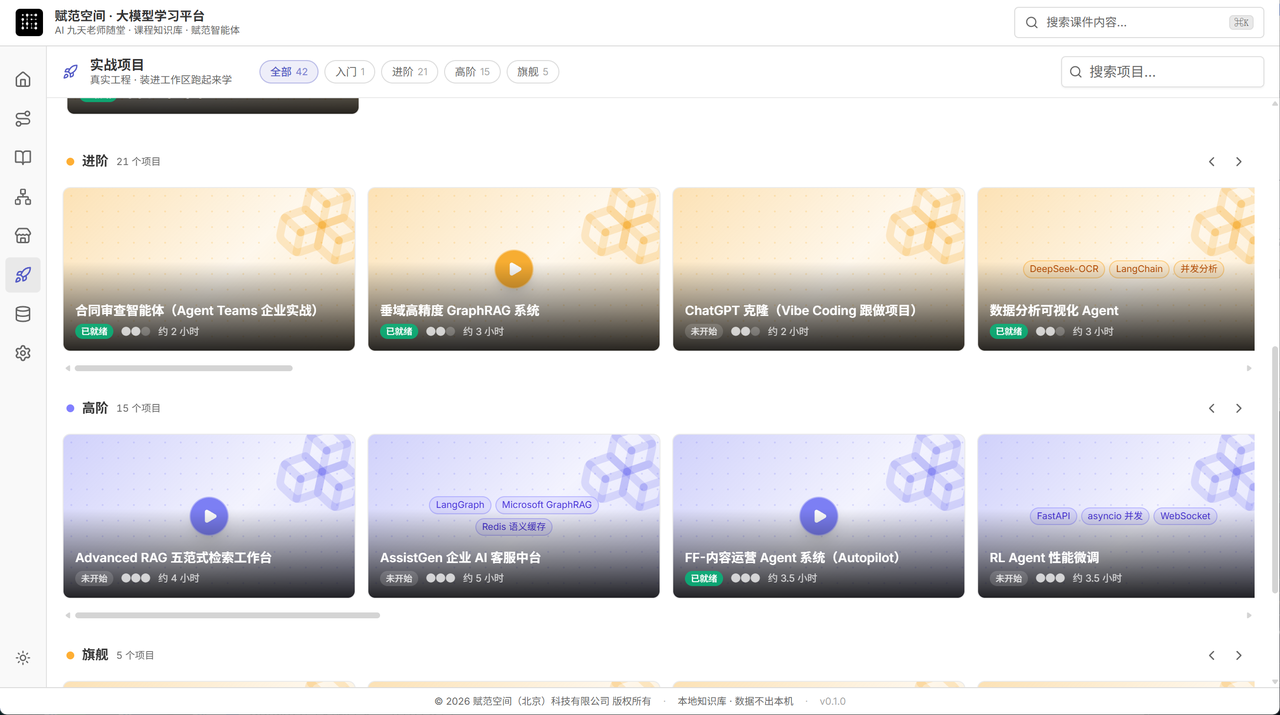The image size is (1280, 715).
Task: Show next 进阶 projects with right chevron
Action: pos(1239,161)
